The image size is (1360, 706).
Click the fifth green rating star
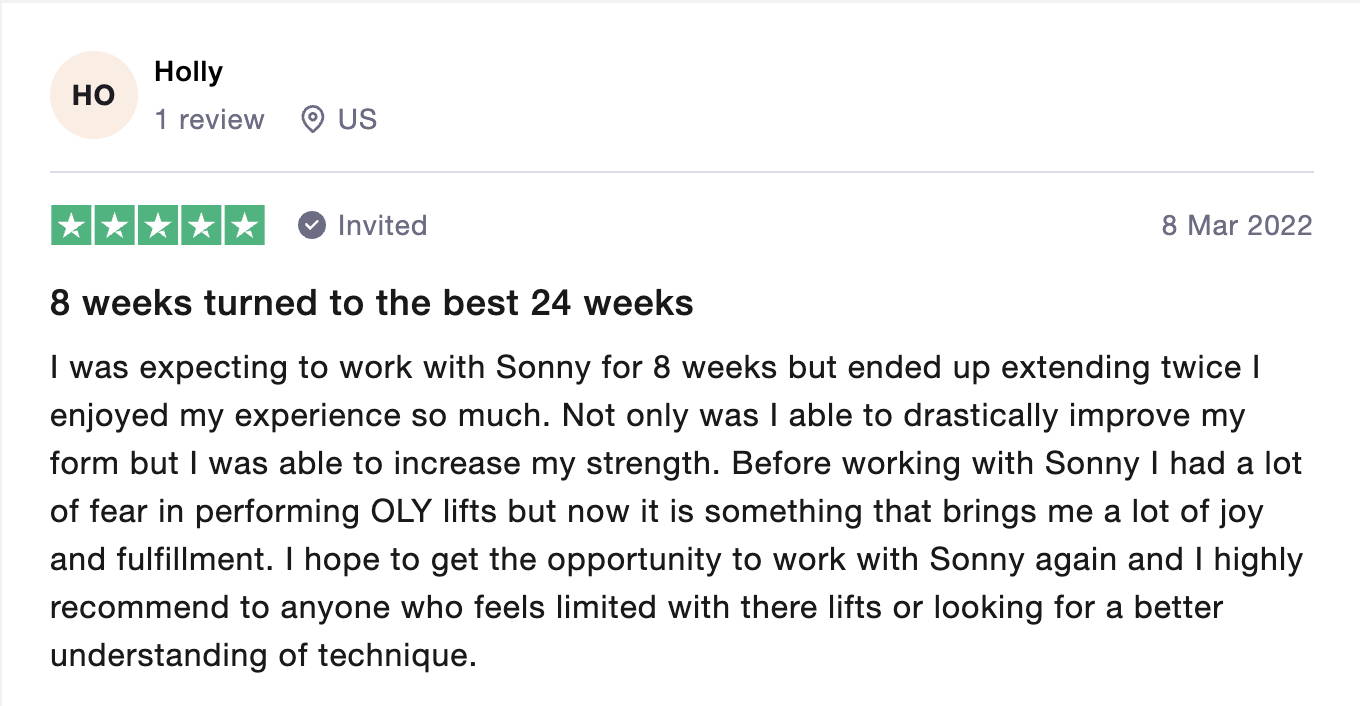click(x=243, y=225)
